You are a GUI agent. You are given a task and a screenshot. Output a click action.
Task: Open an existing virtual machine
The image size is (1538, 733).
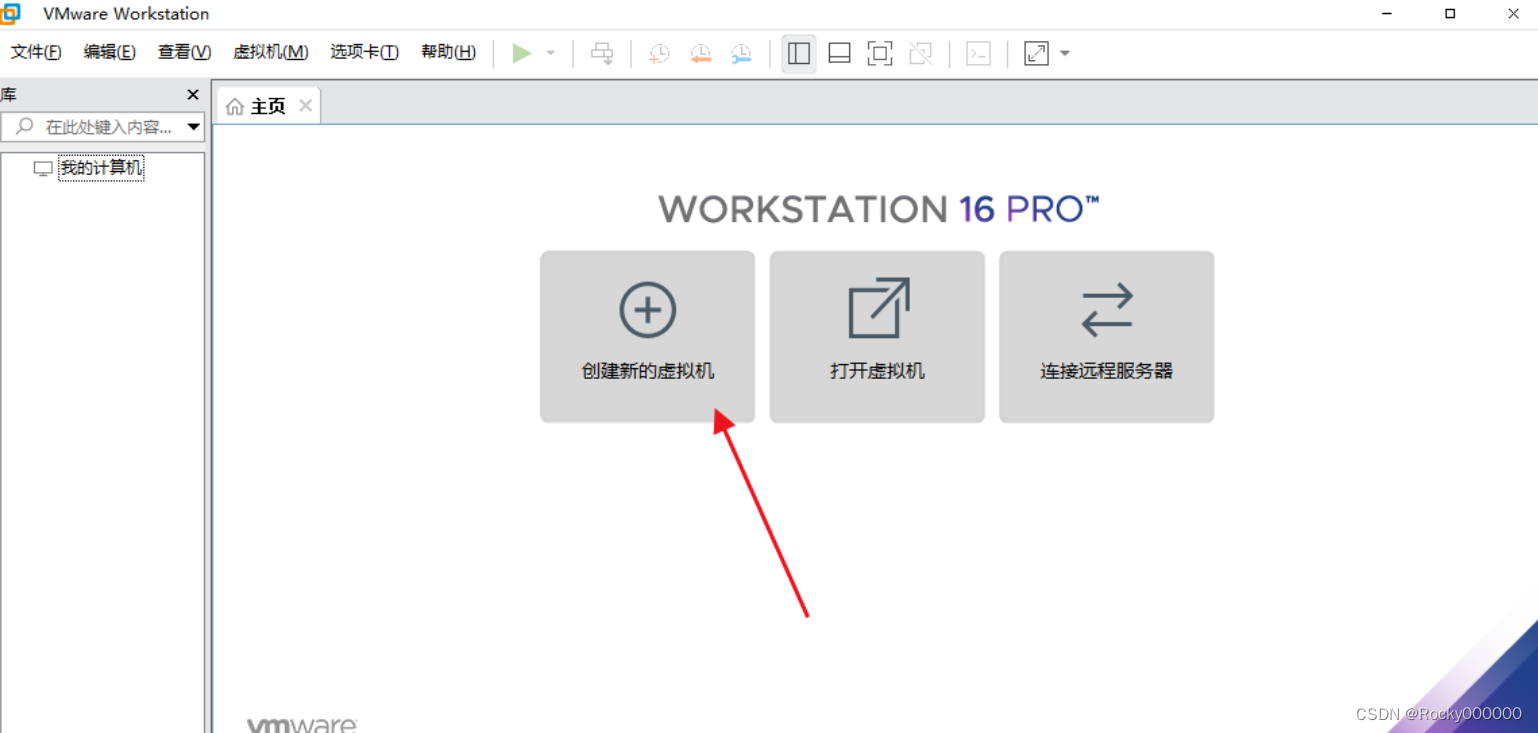pos(877,335)
